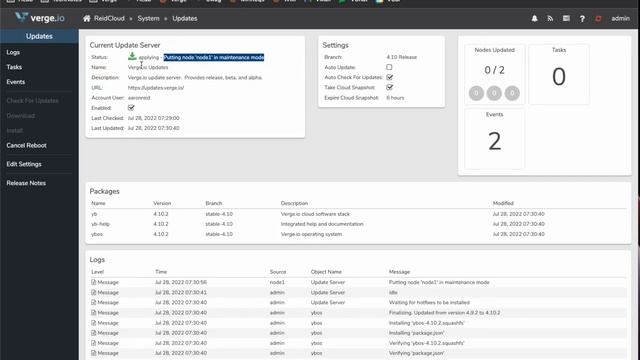Toggle Auto Check For Updates checkbox
This screenshot has width=640, height=360.
point(389,77)
